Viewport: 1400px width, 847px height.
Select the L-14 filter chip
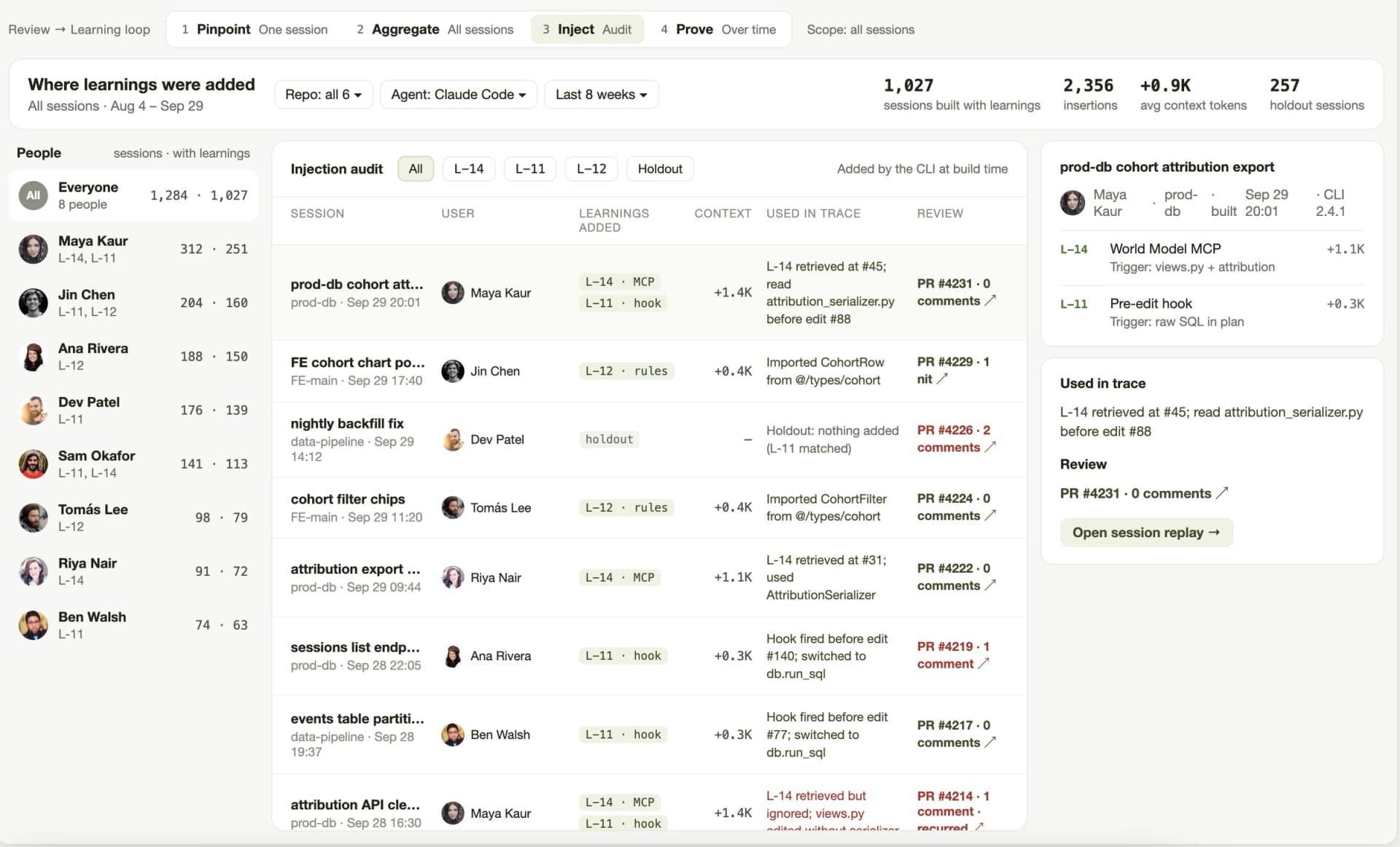(x=469, y=169)
